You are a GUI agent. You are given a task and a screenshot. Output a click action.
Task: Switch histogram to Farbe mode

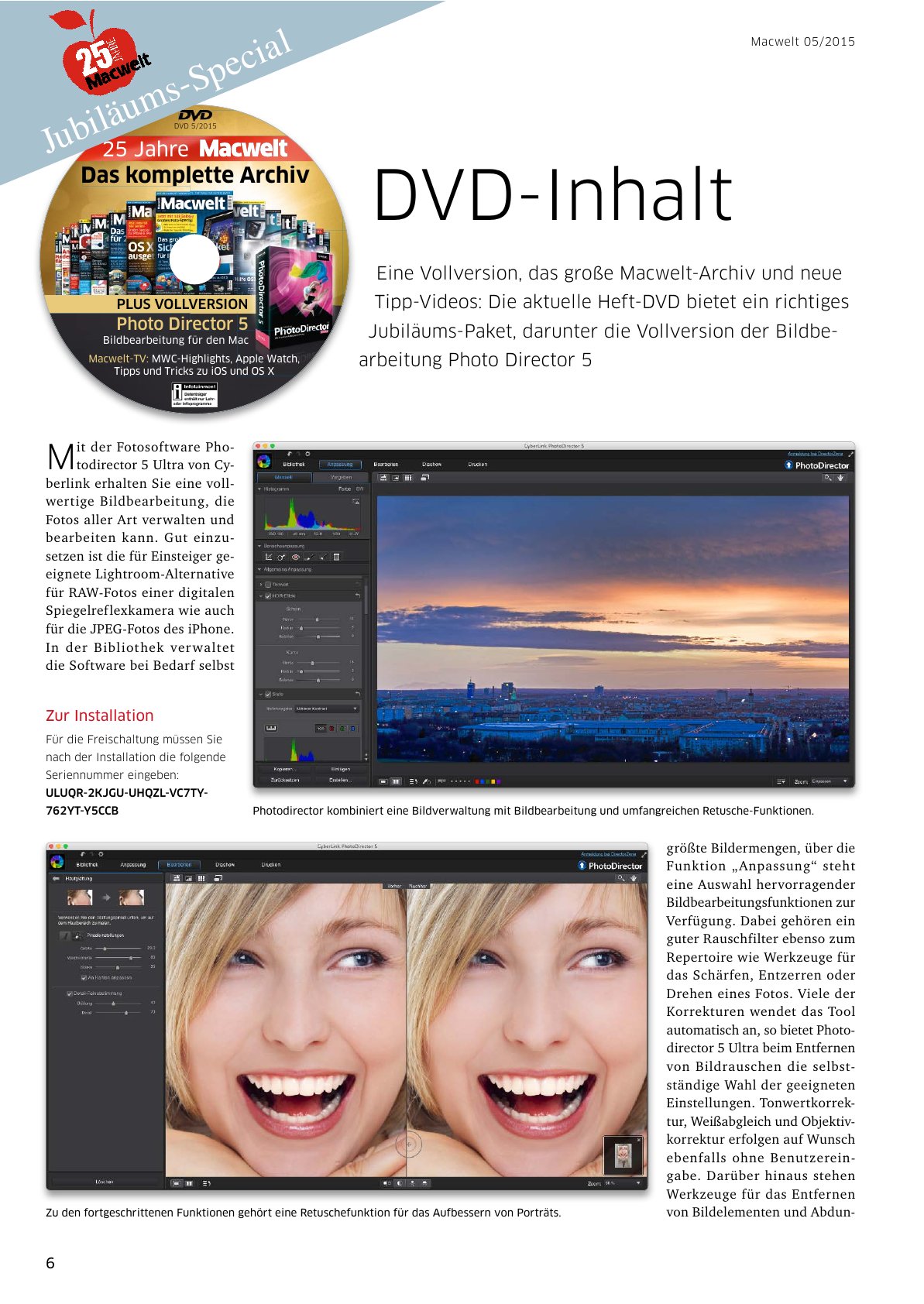coord(345,489)
